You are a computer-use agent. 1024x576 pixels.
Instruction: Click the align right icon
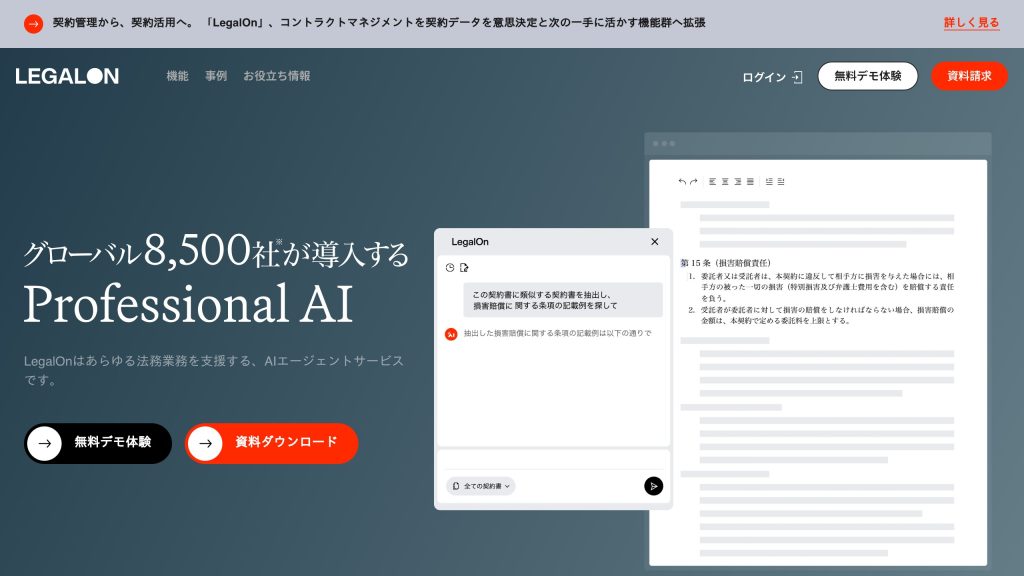737,182
